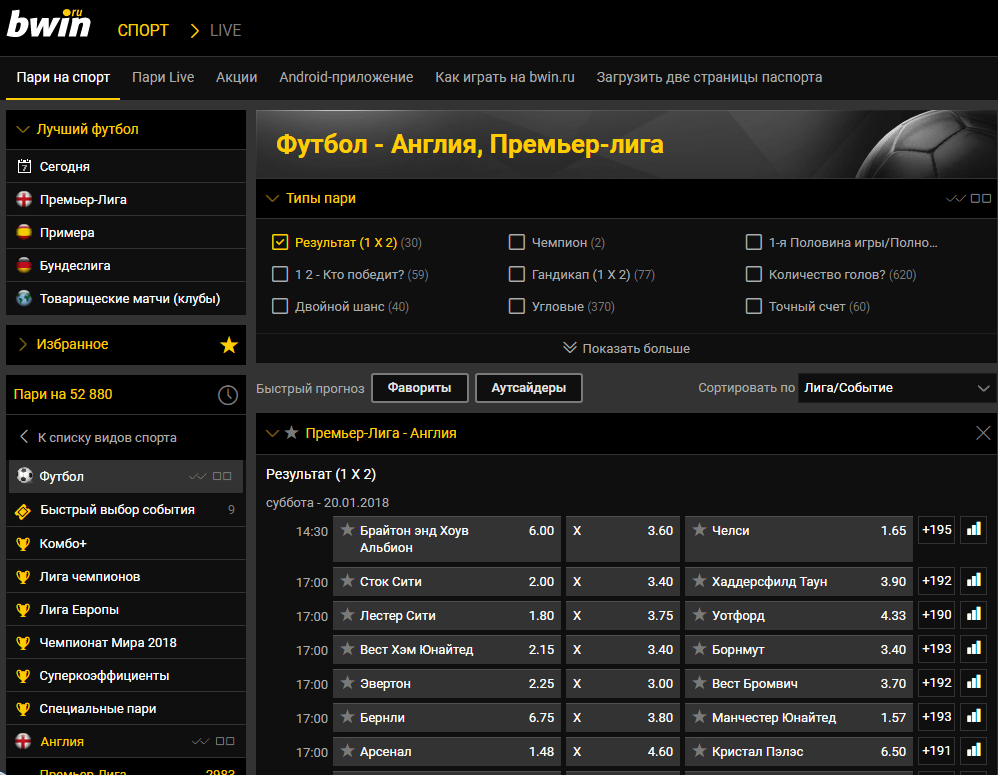This screenshot has width=998, height=775.
Task: Star the Арсенал team
Action: click(347, 751)
